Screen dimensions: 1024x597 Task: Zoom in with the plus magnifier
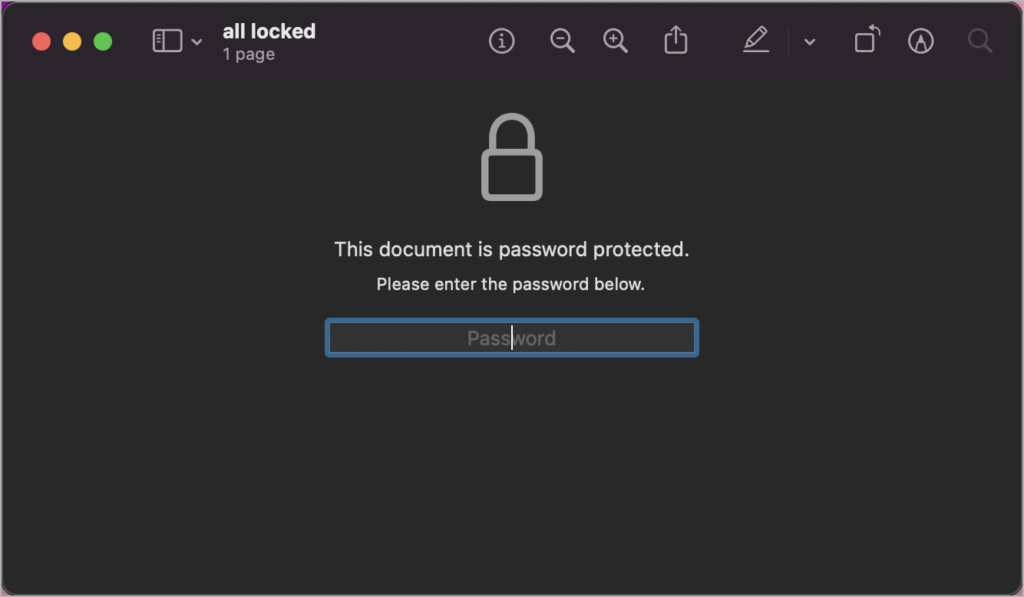(x=616, y=41)
